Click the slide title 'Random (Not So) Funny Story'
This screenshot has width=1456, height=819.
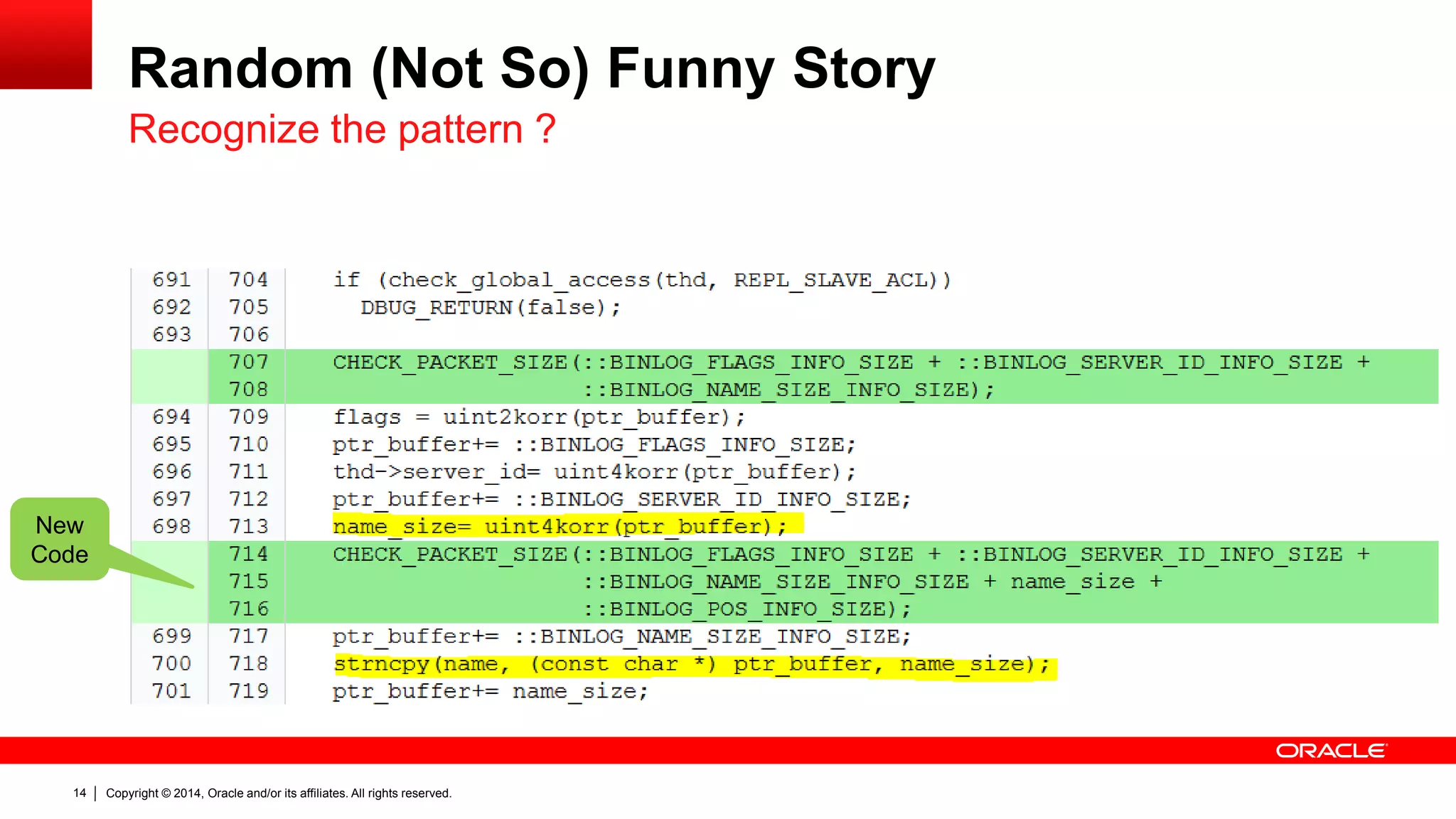tap(532, 69)
